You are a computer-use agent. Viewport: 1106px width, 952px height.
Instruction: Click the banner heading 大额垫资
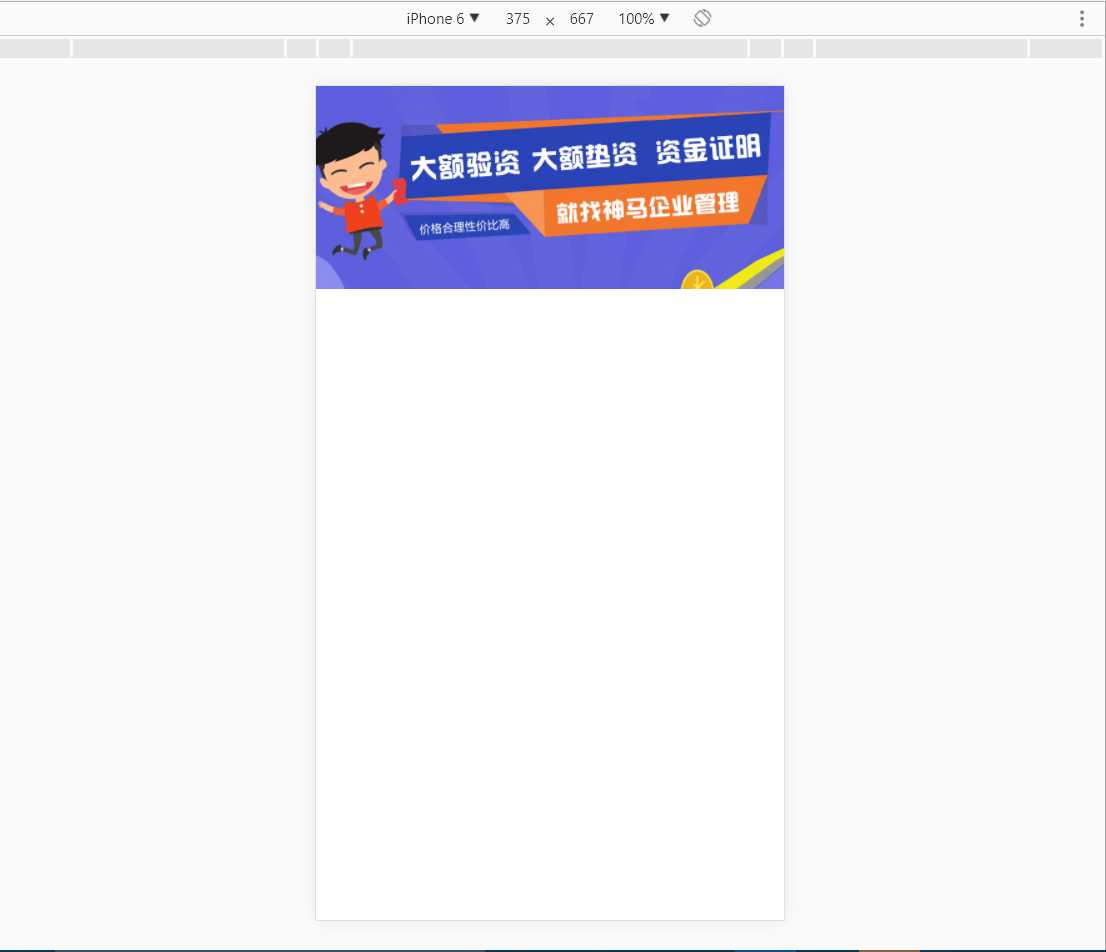click(584, 157)
